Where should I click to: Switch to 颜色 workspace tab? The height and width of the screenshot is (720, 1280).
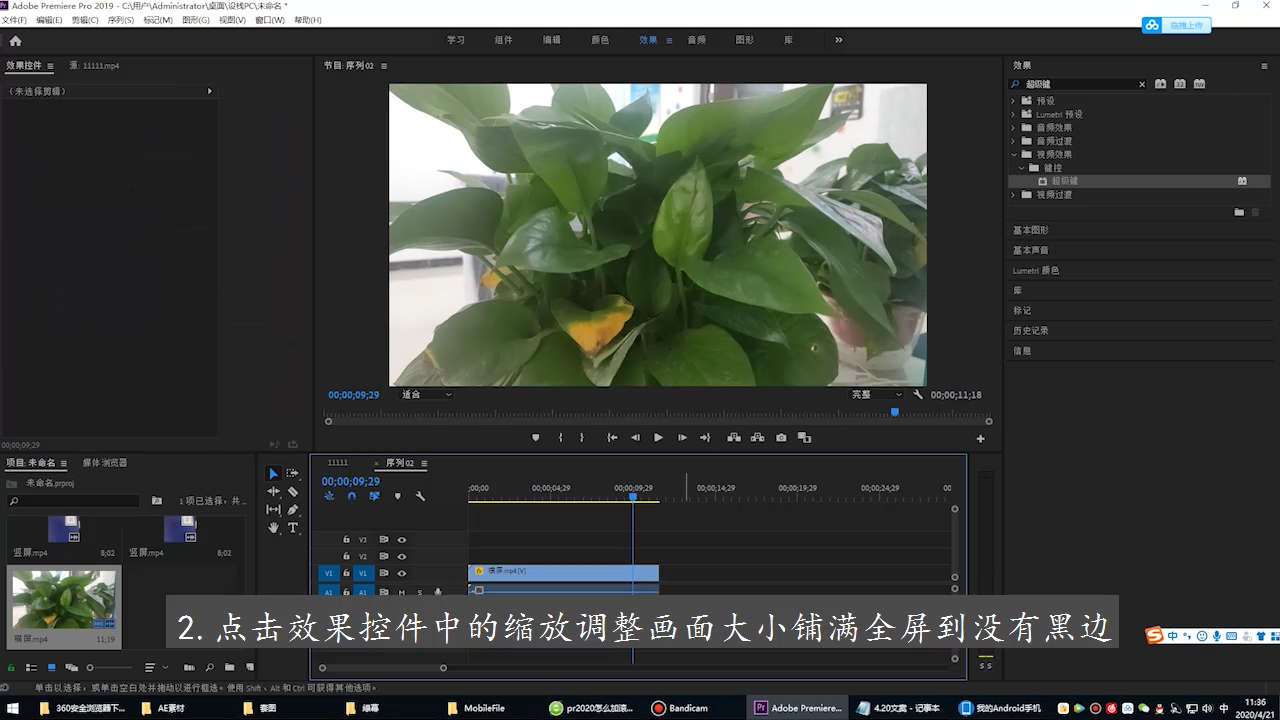click(600, 40)
